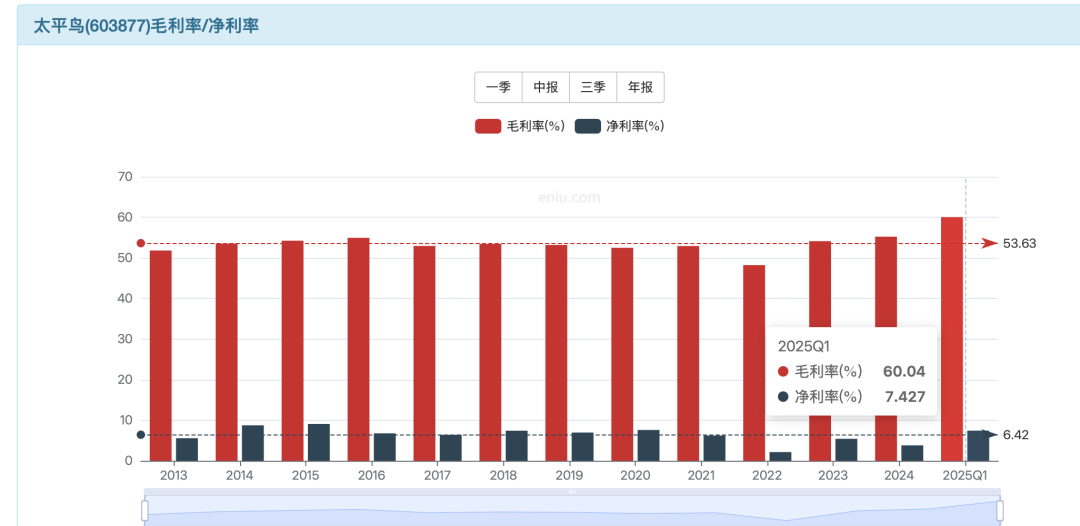Click the 2019 red gross margin bar
This screenshot has height=526, width=1080.
(x=557, y=353)
